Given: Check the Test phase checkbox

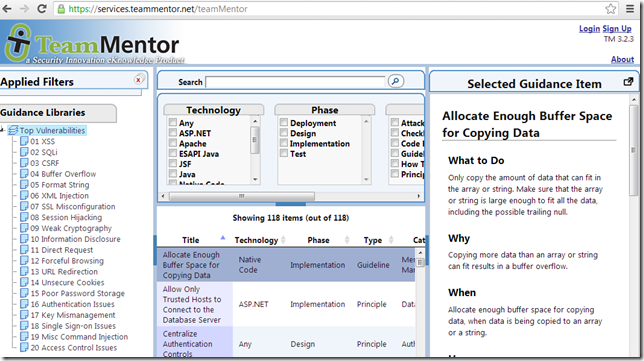Looking at the screenshot, I should click(284, 153).
